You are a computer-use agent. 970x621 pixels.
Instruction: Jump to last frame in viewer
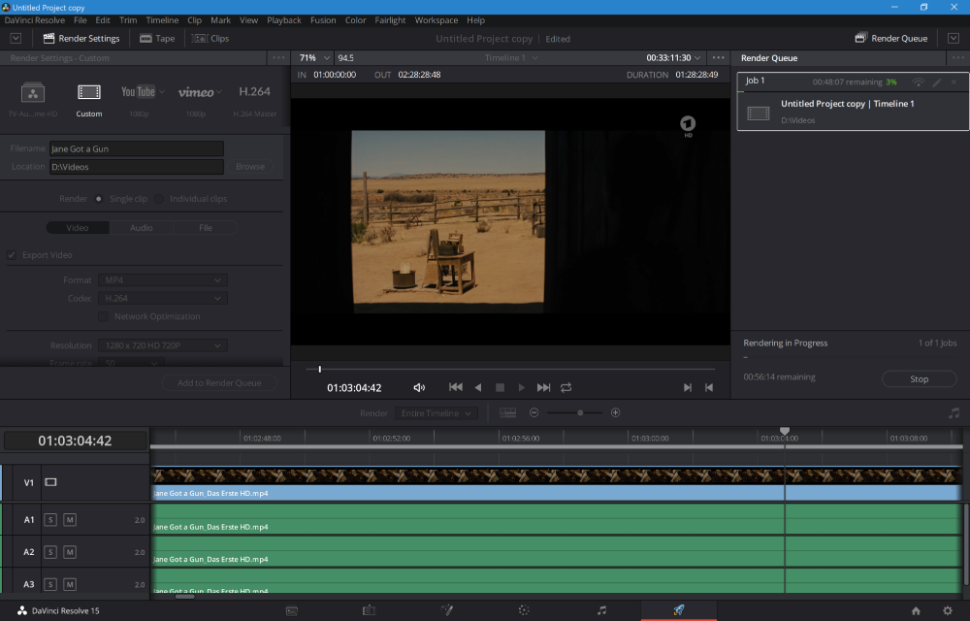point(543,388)
